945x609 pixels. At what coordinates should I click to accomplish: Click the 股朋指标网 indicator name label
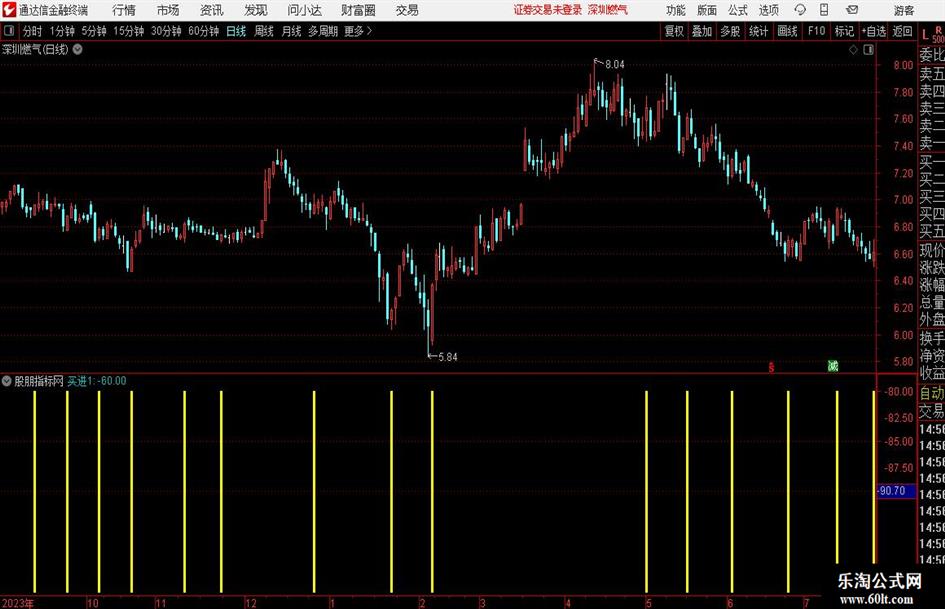point(39,381)
